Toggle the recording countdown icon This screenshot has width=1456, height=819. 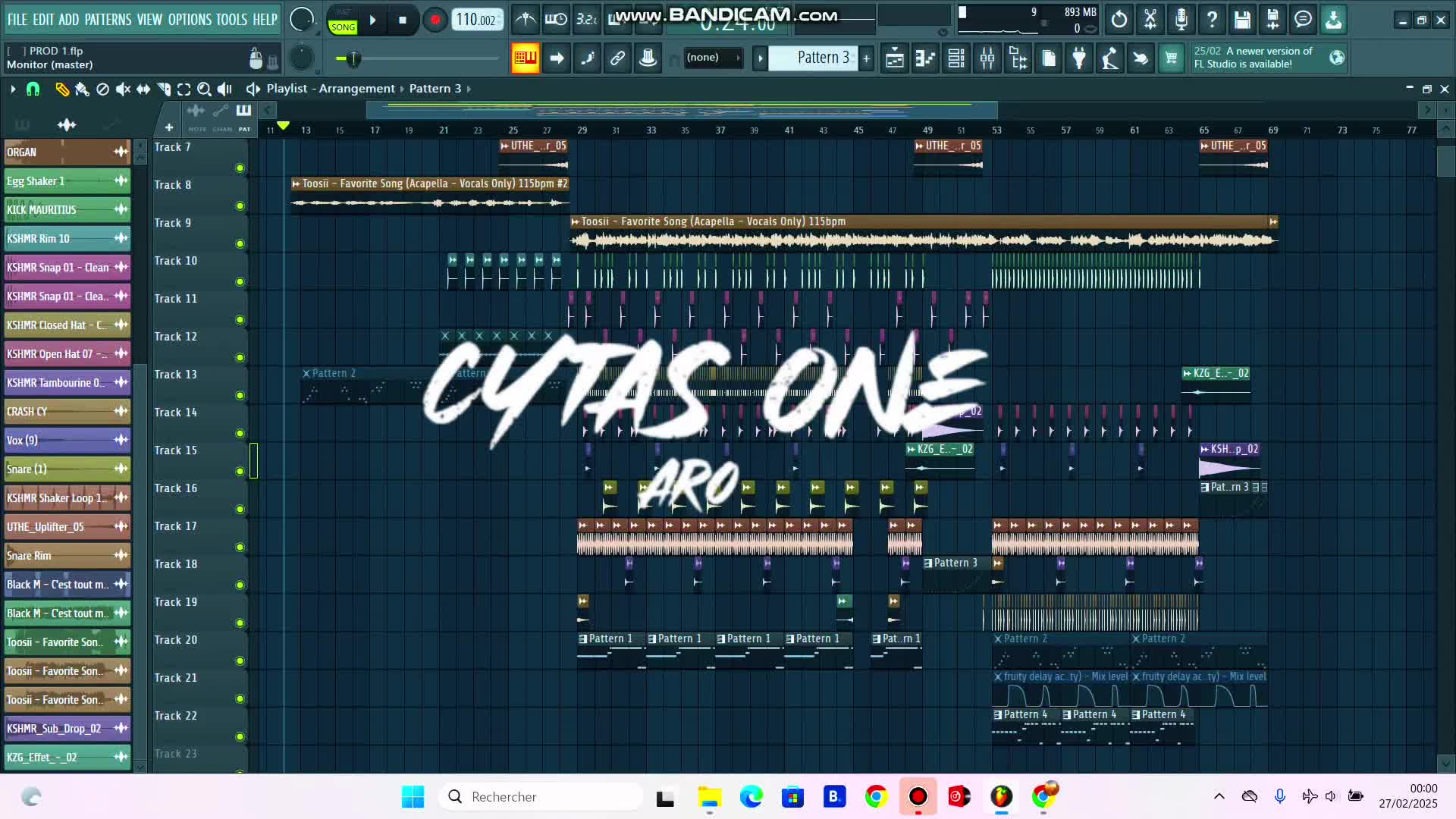click(x=586, y=20)
